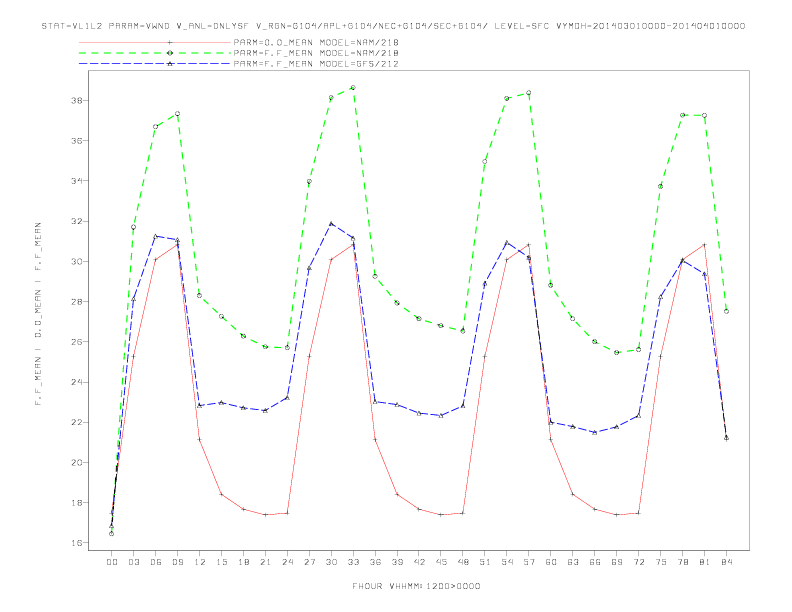
Task: Click y-axis tick label 22
Action: tap(77, 422)
